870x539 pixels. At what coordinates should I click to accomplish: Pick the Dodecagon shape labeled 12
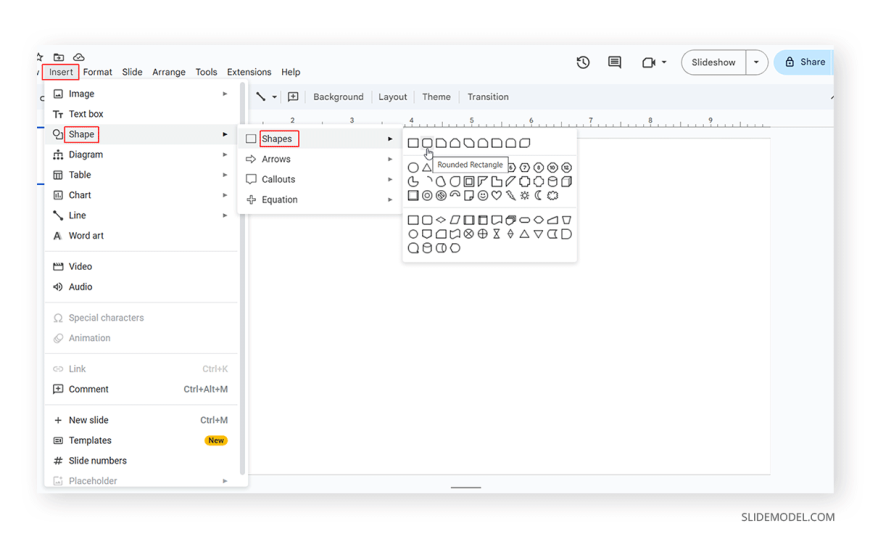(566, 168)
